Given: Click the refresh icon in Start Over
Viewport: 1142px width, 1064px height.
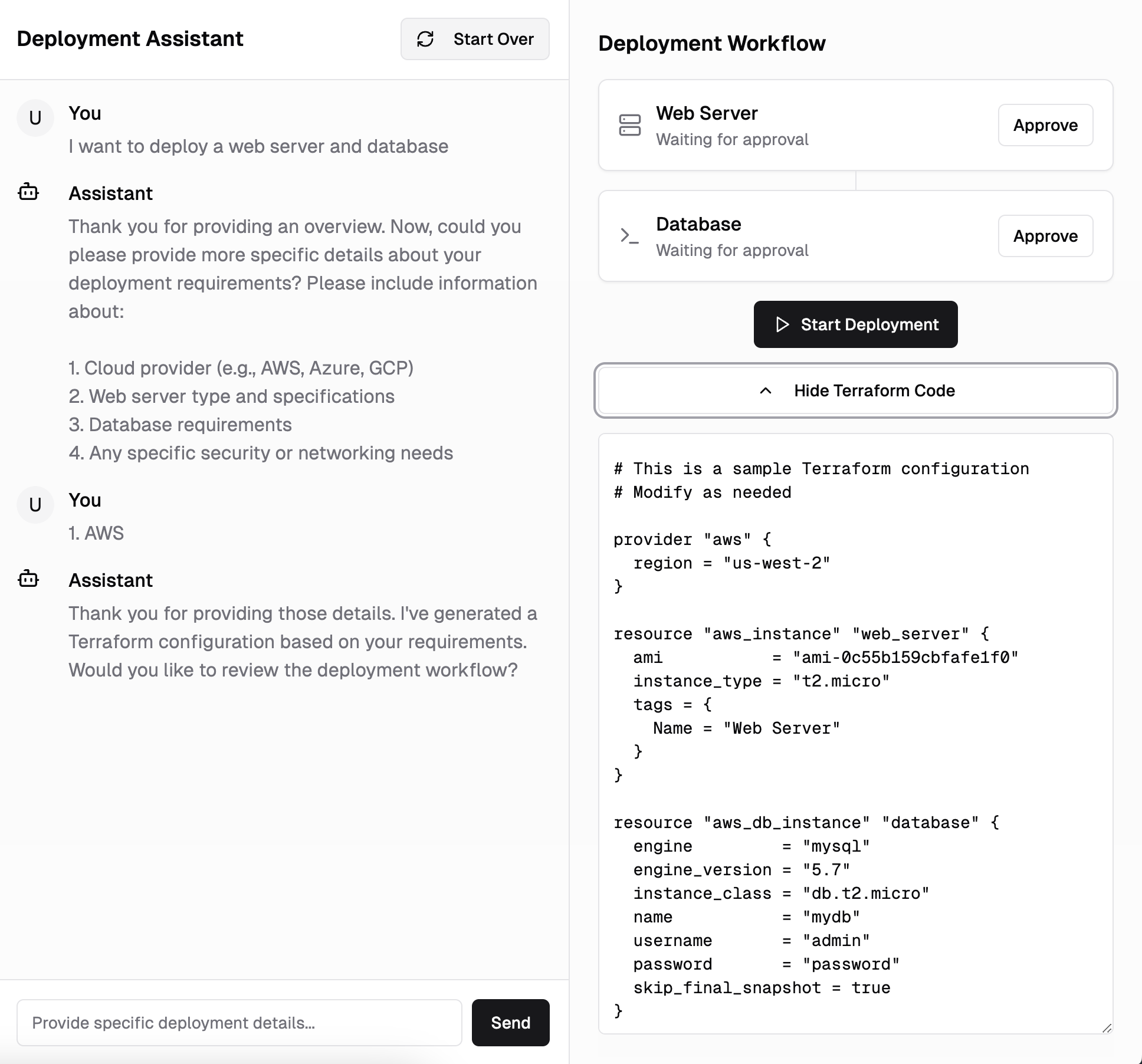Looking at the screenshot, I should pyautogui.click(x=425, y=39).
